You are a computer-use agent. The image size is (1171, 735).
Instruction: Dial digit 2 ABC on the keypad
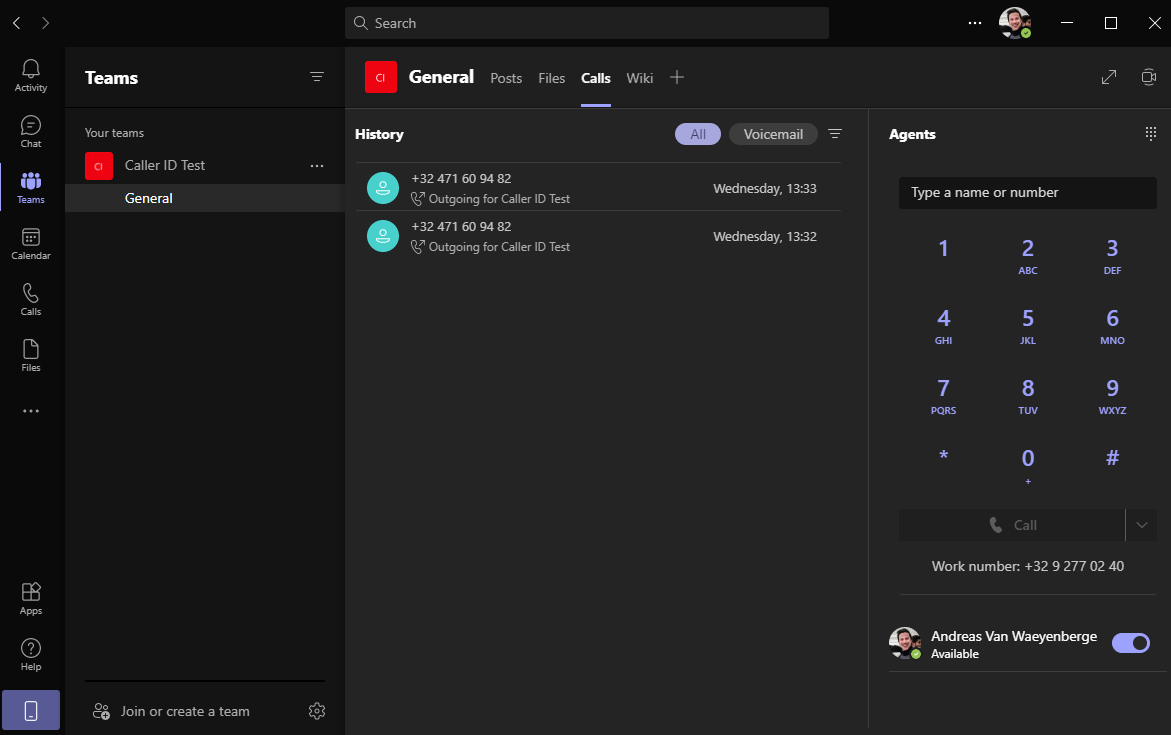click(x=1028, y=255)
